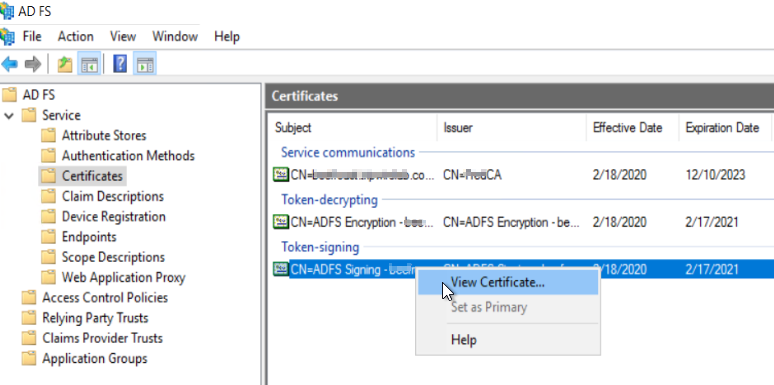Click the Service communications certificate icon

[x=281, y=174]
